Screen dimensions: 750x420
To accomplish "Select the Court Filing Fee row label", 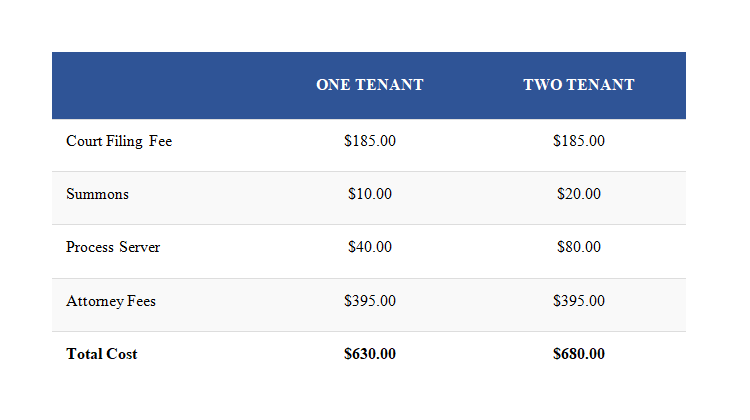I will 119,141.
